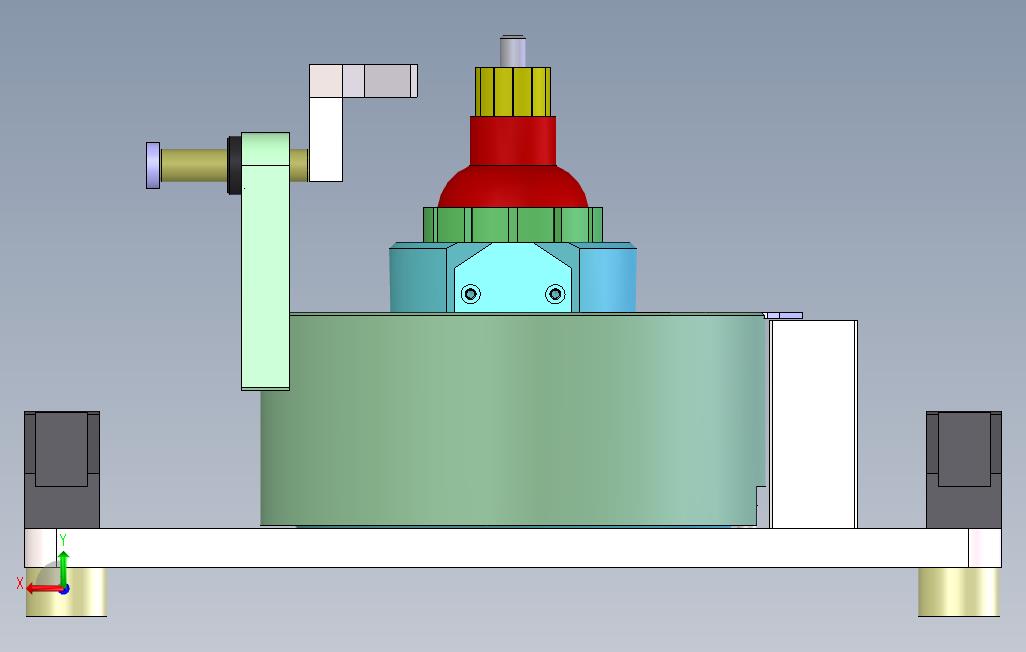Viewport: 1026px width, 652px height.
Task: Select the large green cylindrical body
Action: [512, 419]
